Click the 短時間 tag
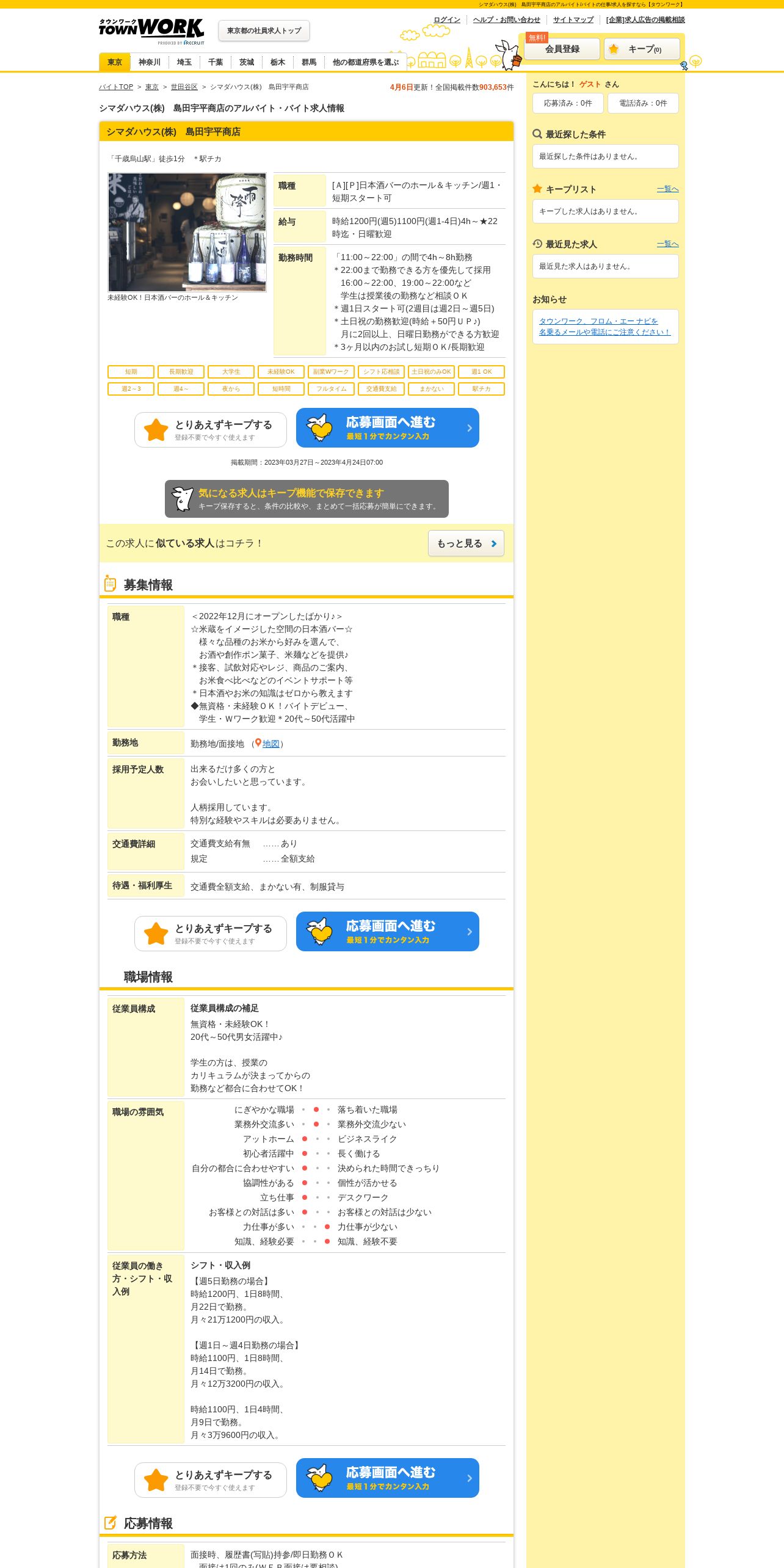The image size is (784, 1568). coord(281,389)
